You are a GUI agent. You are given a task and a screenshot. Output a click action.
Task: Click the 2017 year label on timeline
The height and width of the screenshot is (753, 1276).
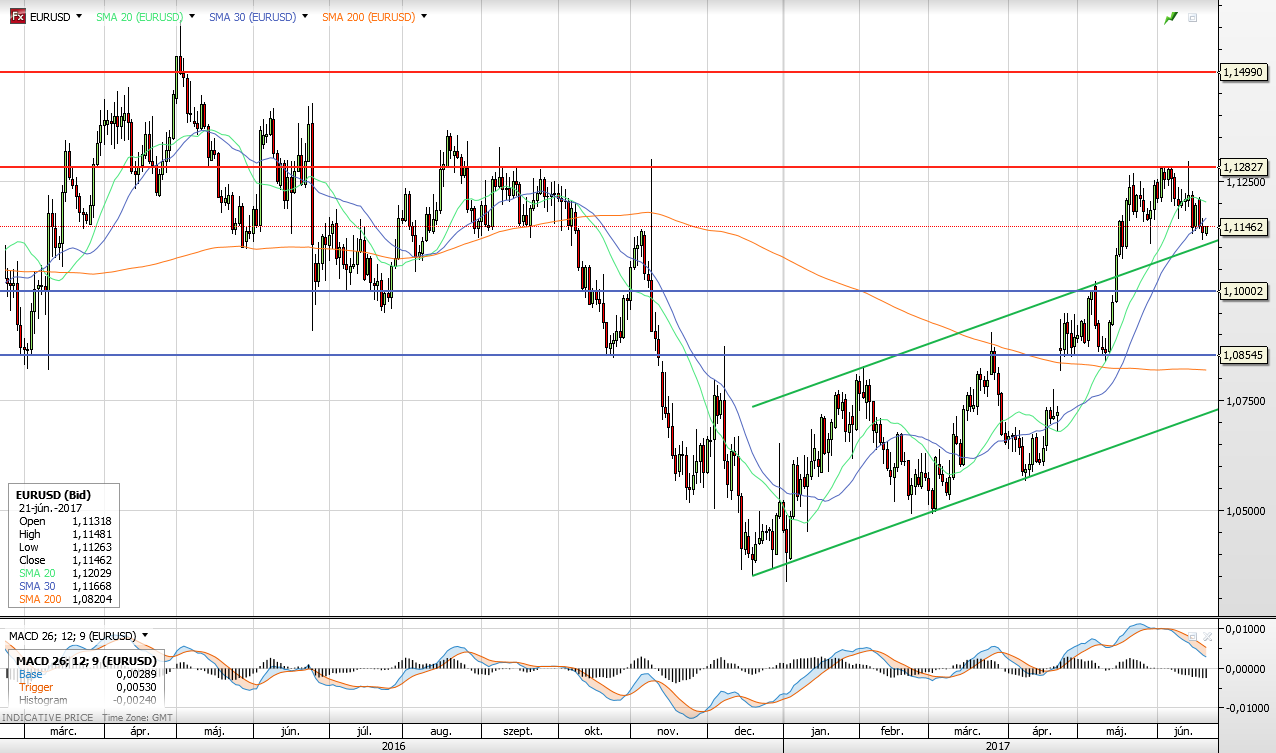click(x=998, y=746)
